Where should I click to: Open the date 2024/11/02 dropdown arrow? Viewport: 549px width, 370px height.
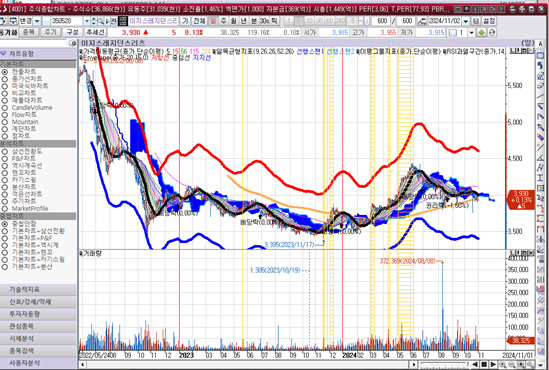[466, 21]
